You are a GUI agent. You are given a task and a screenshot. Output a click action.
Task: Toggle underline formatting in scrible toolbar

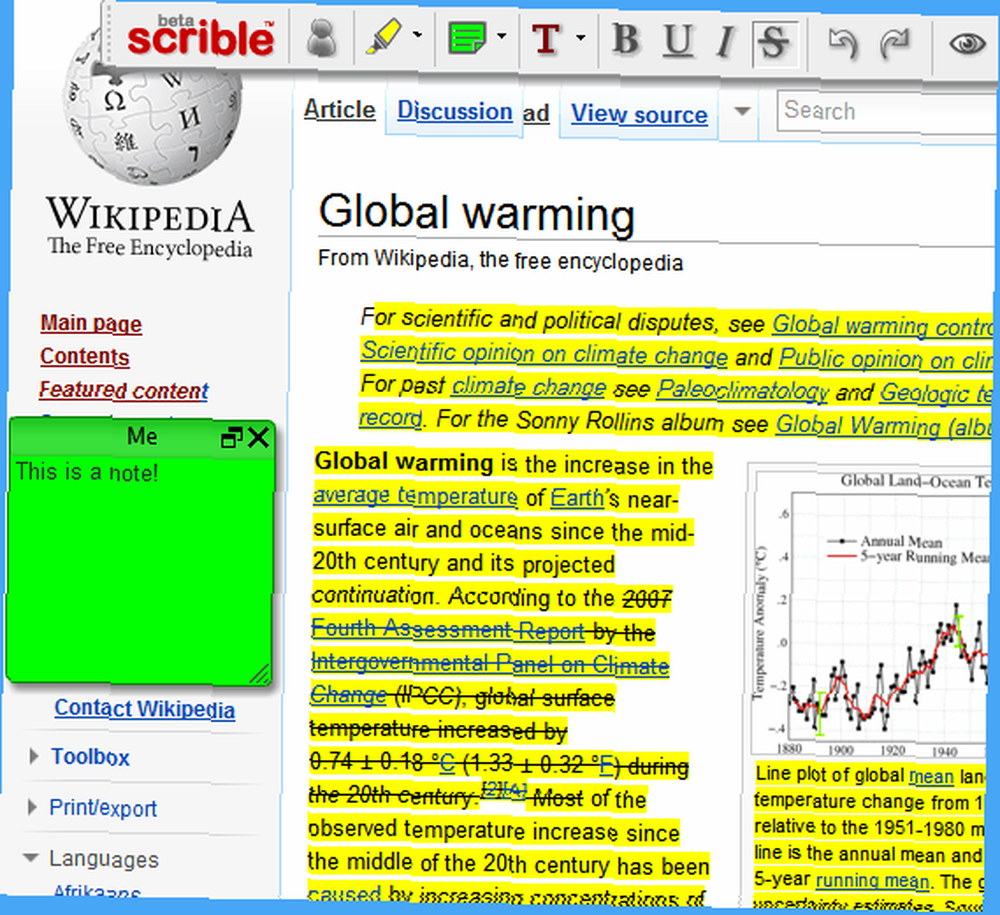point(677,41)
